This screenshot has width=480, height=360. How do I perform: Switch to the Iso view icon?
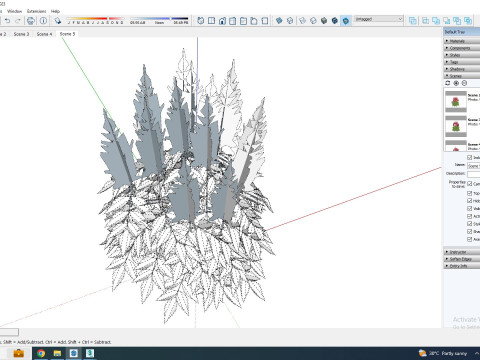201,21
